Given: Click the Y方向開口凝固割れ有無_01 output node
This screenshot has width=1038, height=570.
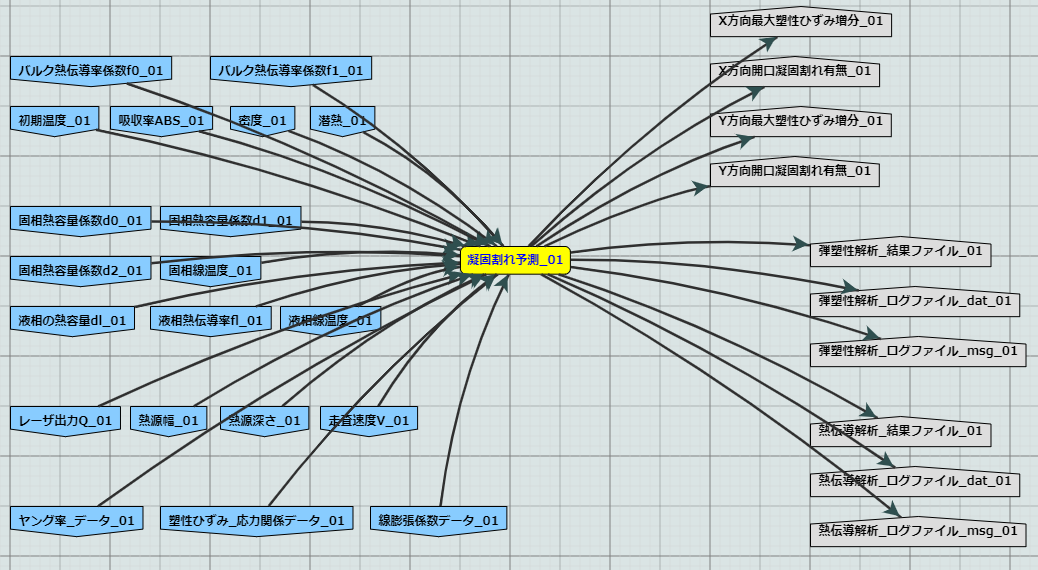Looking at the screenshot, I should click(x=794, y=171).
